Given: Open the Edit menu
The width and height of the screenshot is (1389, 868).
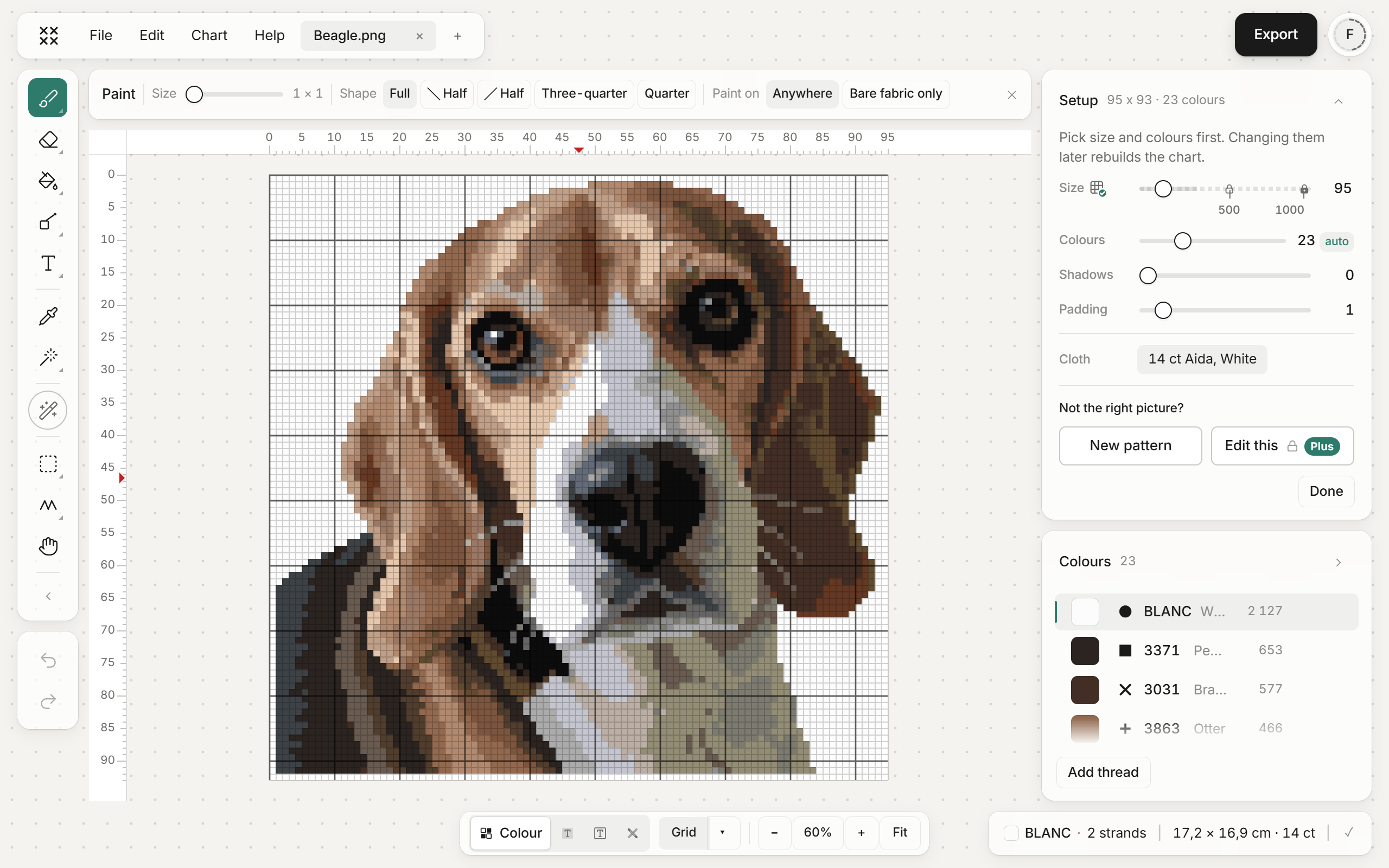Looking at the screenshot, I should (x=151, y=36).
